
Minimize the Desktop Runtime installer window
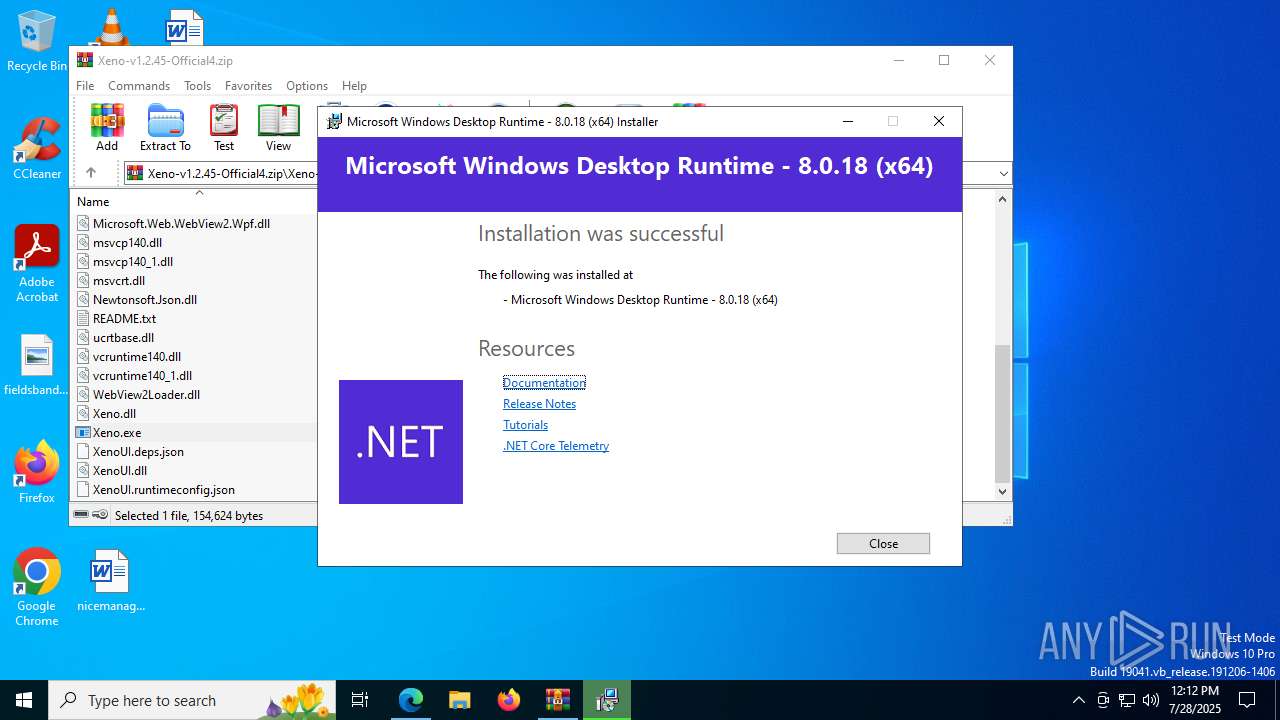click(848, 121)
